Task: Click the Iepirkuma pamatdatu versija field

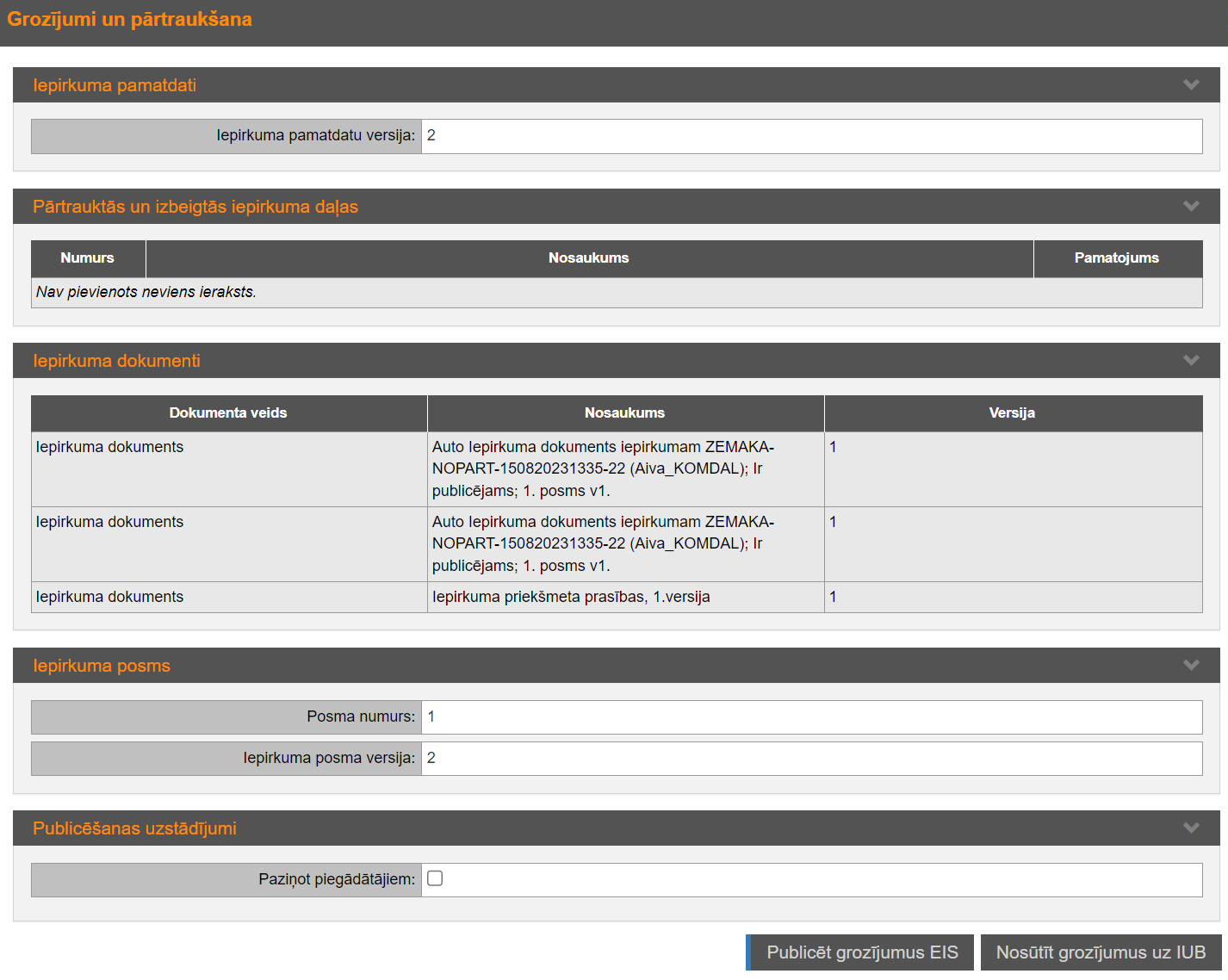Action: pos(810,136)
